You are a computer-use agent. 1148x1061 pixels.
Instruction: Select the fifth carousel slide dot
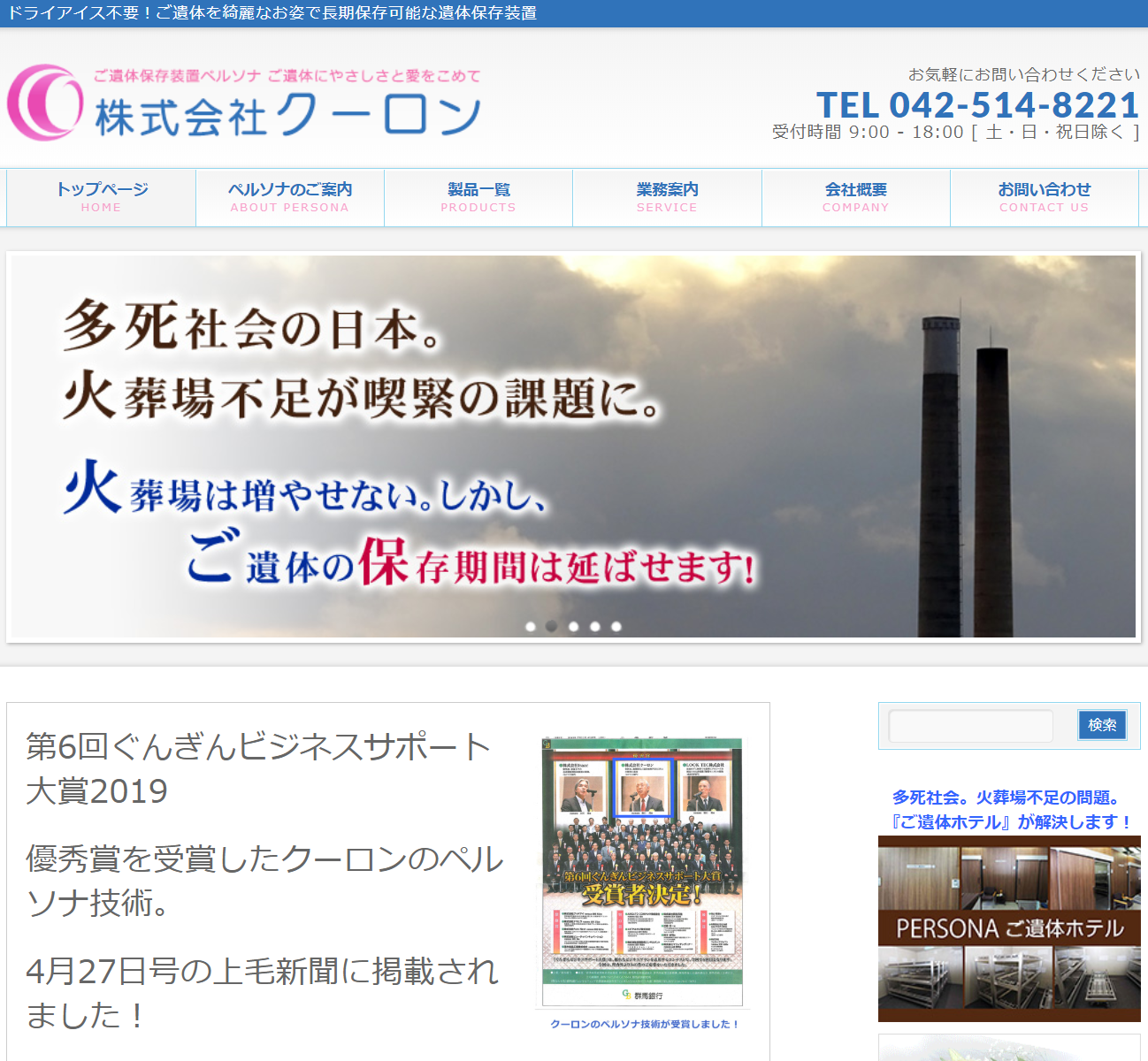(x=616, y=626)
